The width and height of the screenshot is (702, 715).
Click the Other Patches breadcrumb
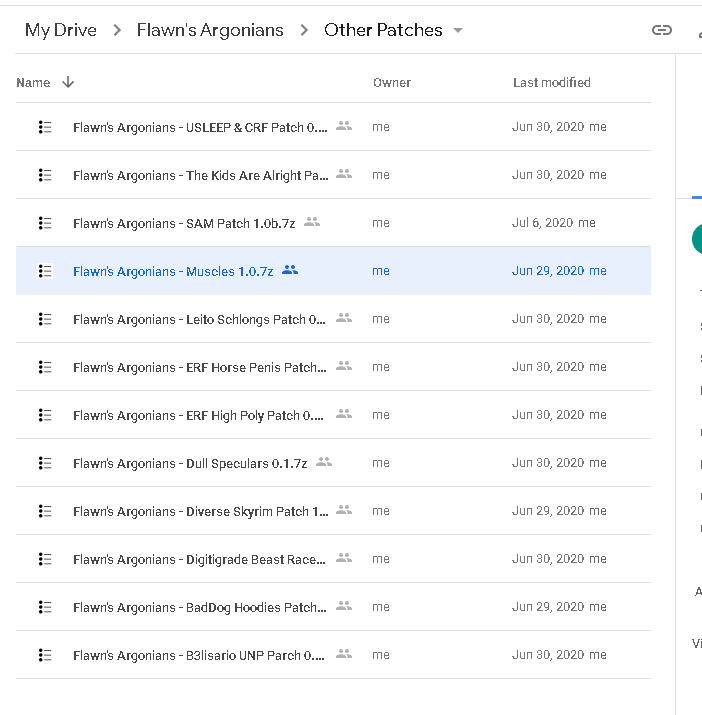383,30
